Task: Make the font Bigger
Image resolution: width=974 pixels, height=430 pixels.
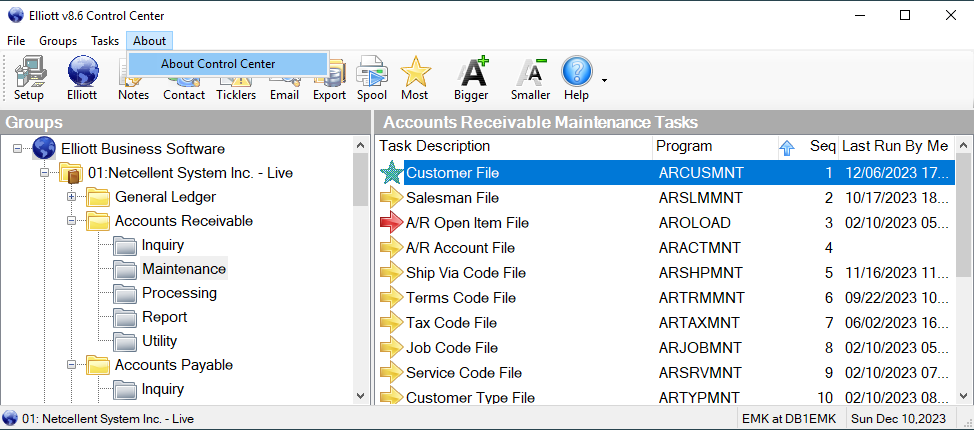Action: pos(471,78)
